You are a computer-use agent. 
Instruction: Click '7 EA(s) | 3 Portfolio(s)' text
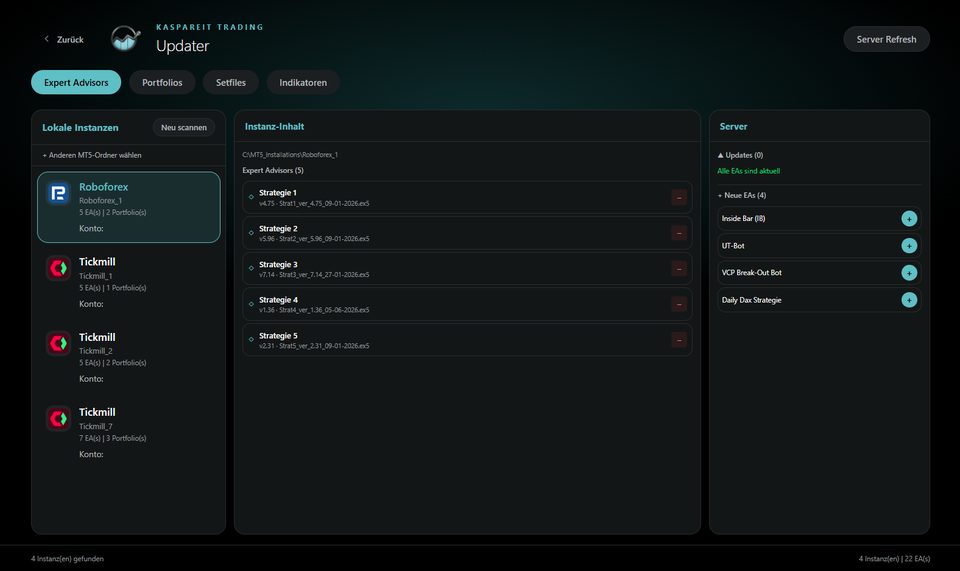(x=113, y=438)
